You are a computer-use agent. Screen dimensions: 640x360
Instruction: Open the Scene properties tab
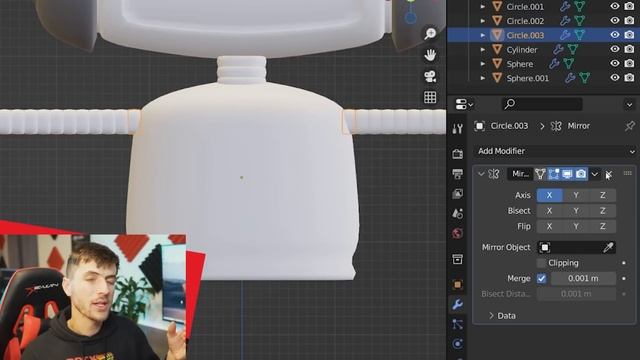(458, 213)
